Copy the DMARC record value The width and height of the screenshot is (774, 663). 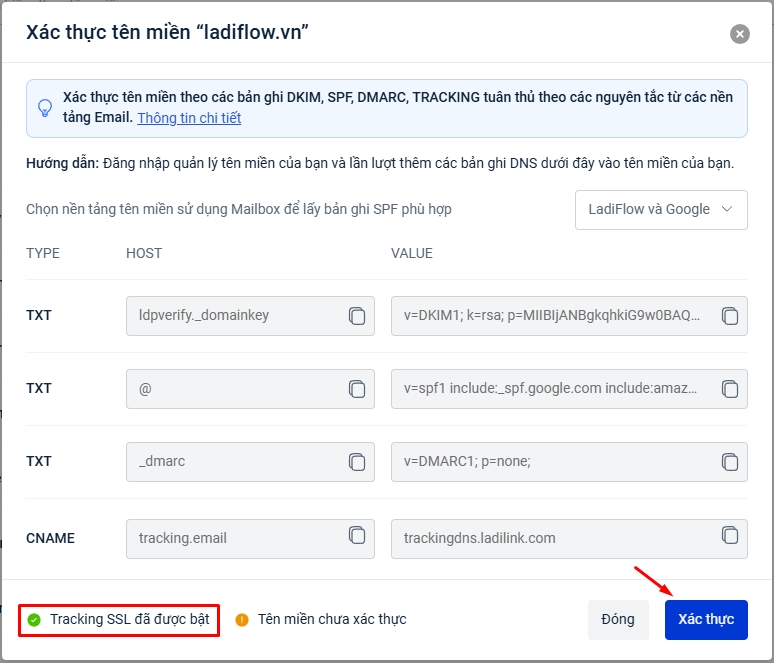point(730,462)
